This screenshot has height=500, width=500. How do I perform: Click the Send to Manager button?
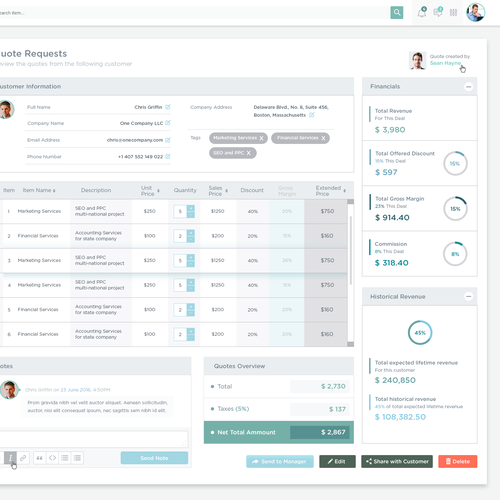(280, 461)
